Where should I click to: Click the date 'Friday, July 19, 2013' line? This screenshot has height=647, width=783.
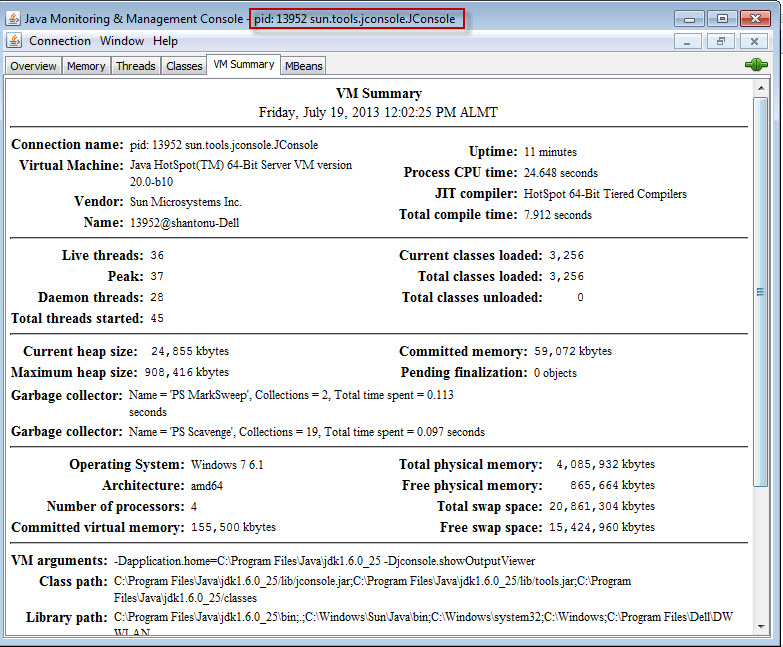[x=378, y=112]
